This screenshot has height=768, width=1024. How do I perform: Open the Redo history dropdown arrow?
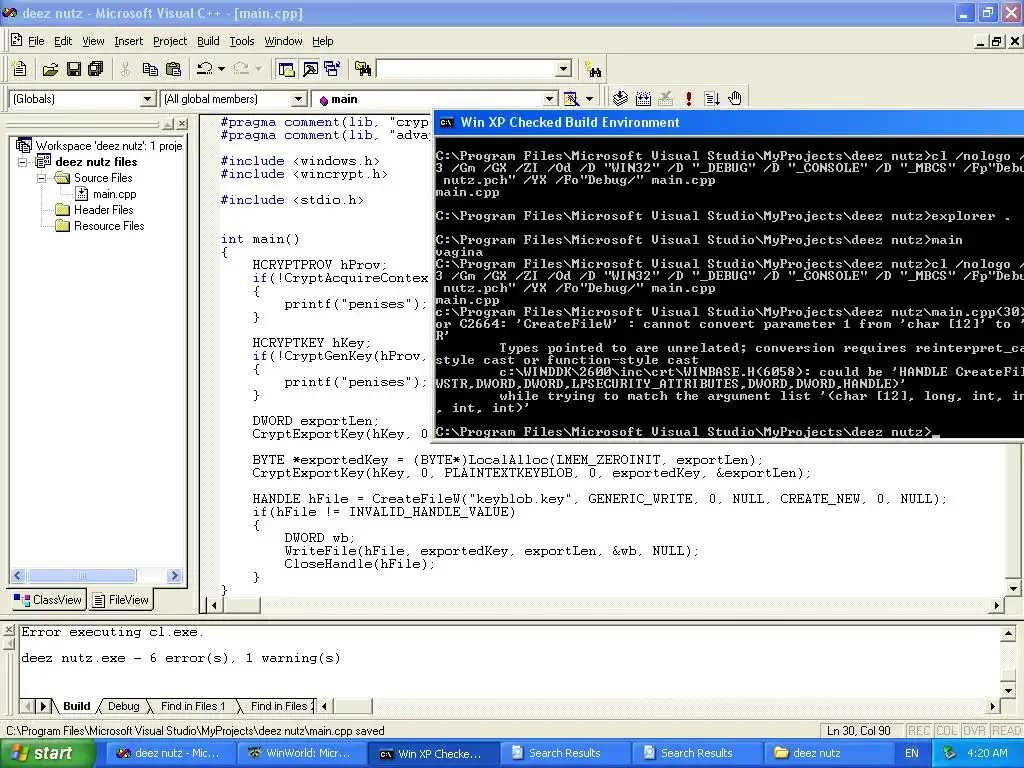258,69
